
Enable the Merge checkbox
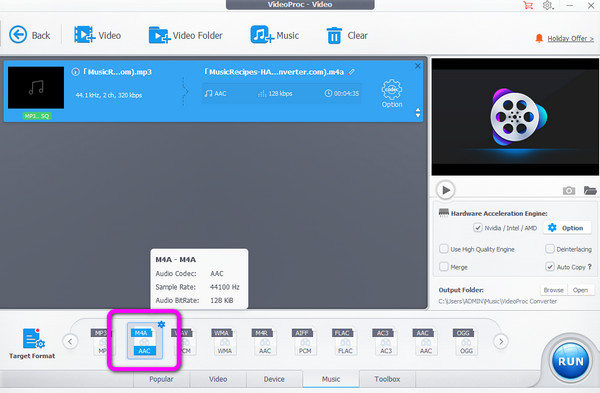tap(443, 266)
